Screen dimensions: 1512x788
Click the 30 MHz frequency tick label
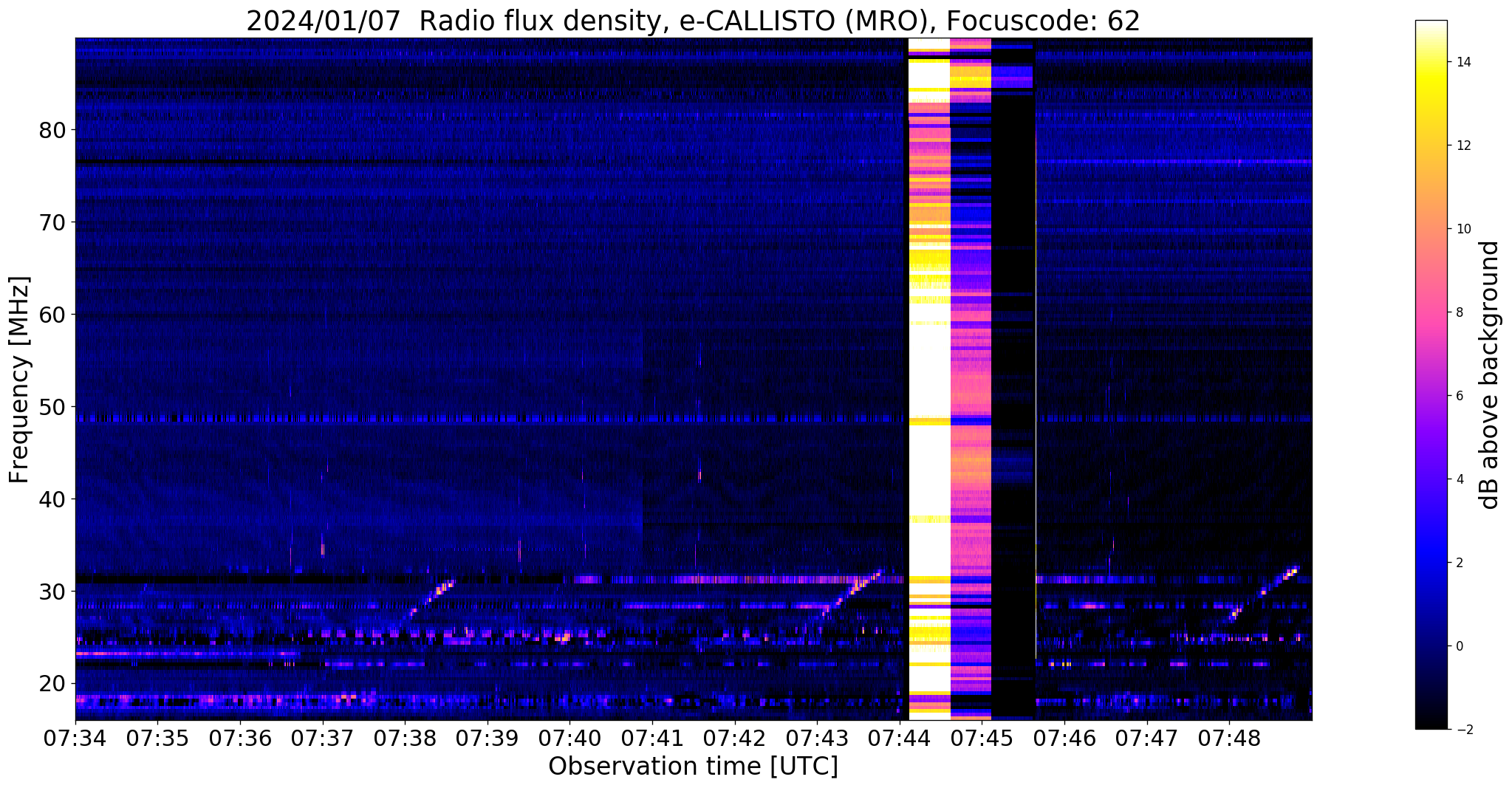click(x=52, y=592)
